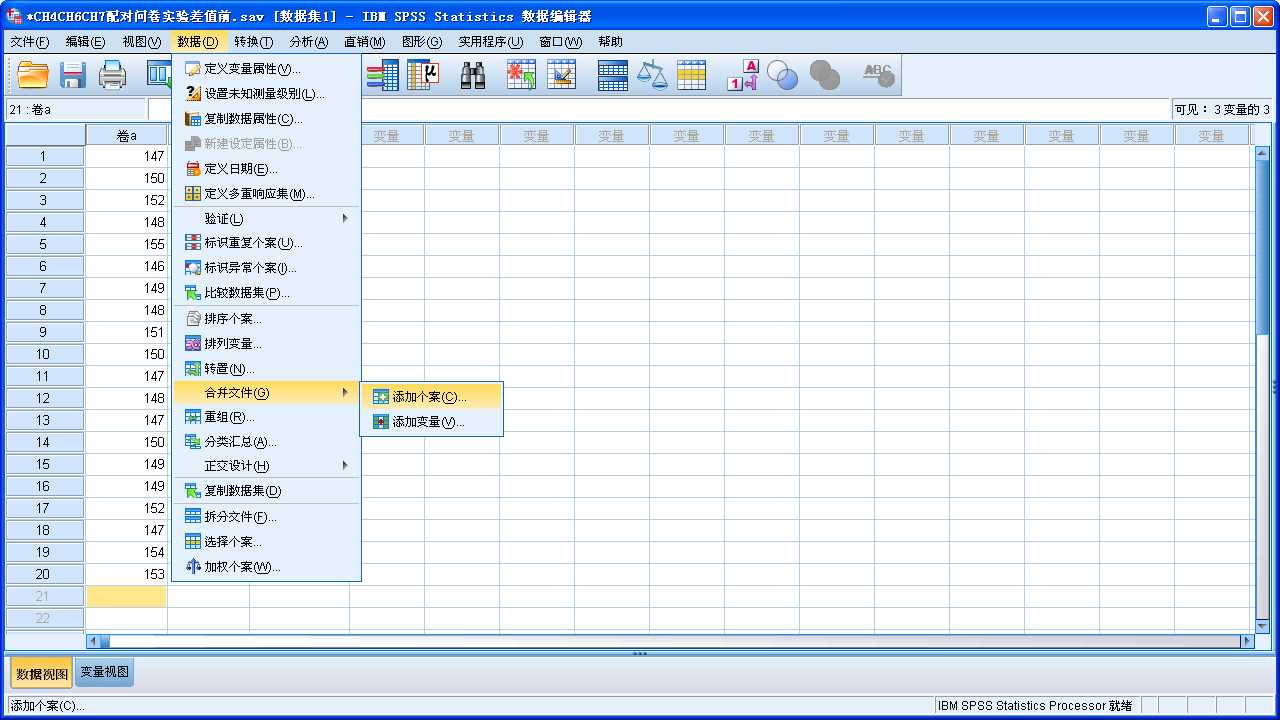Click the recall dialog toolbar icon
This screenshot has width=1280, height=720.
pos(158,75)
